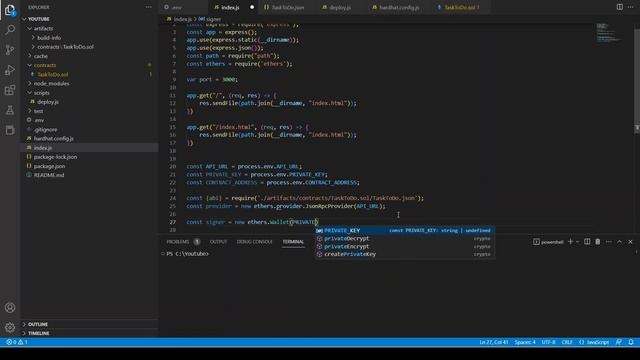Screen dimensions: 640x360
Task: Switch to the deploy.js editor tab
Action: click(340, 7)
